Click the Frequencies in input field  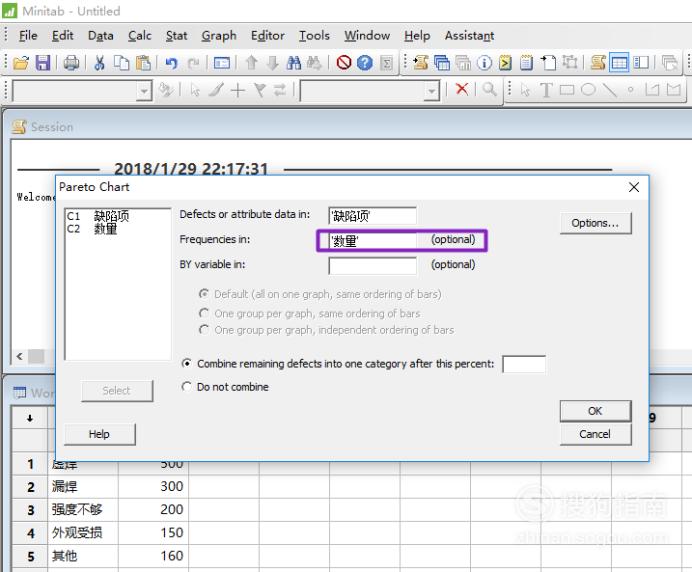pyautogui.click(x=372, y=241)
